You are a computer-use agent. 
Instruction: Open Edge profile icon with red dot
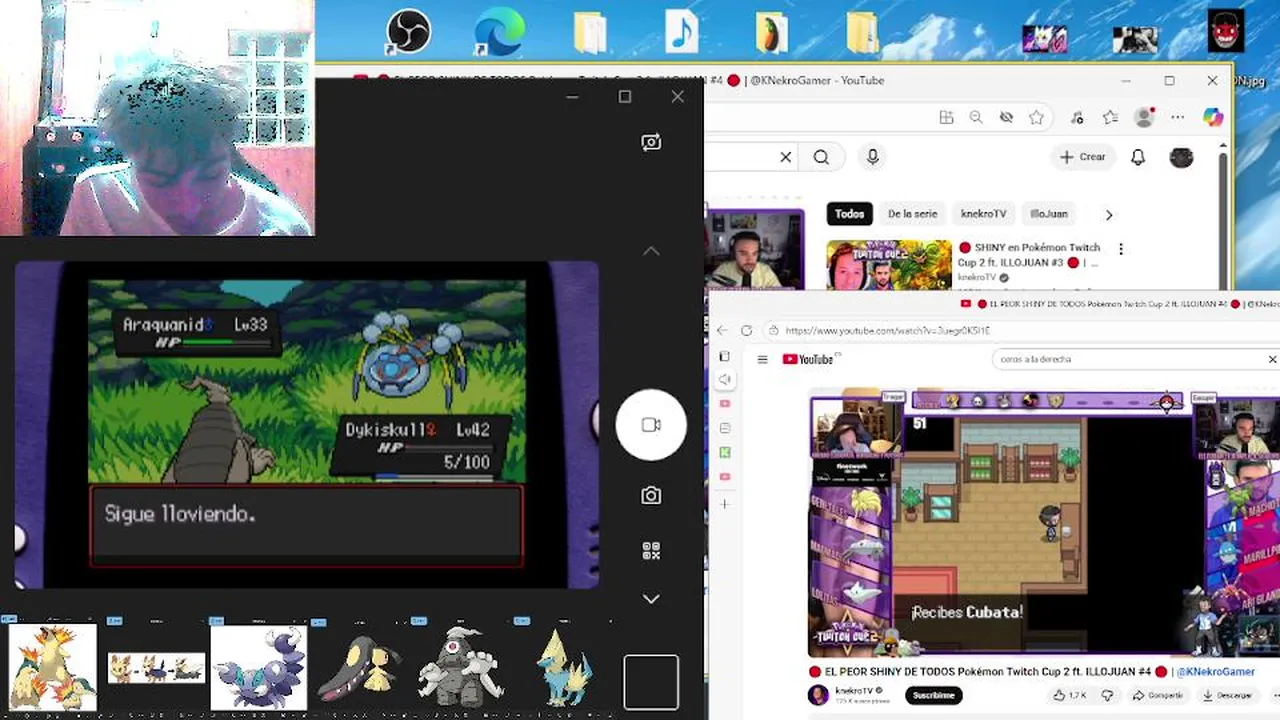point(1146,116)
